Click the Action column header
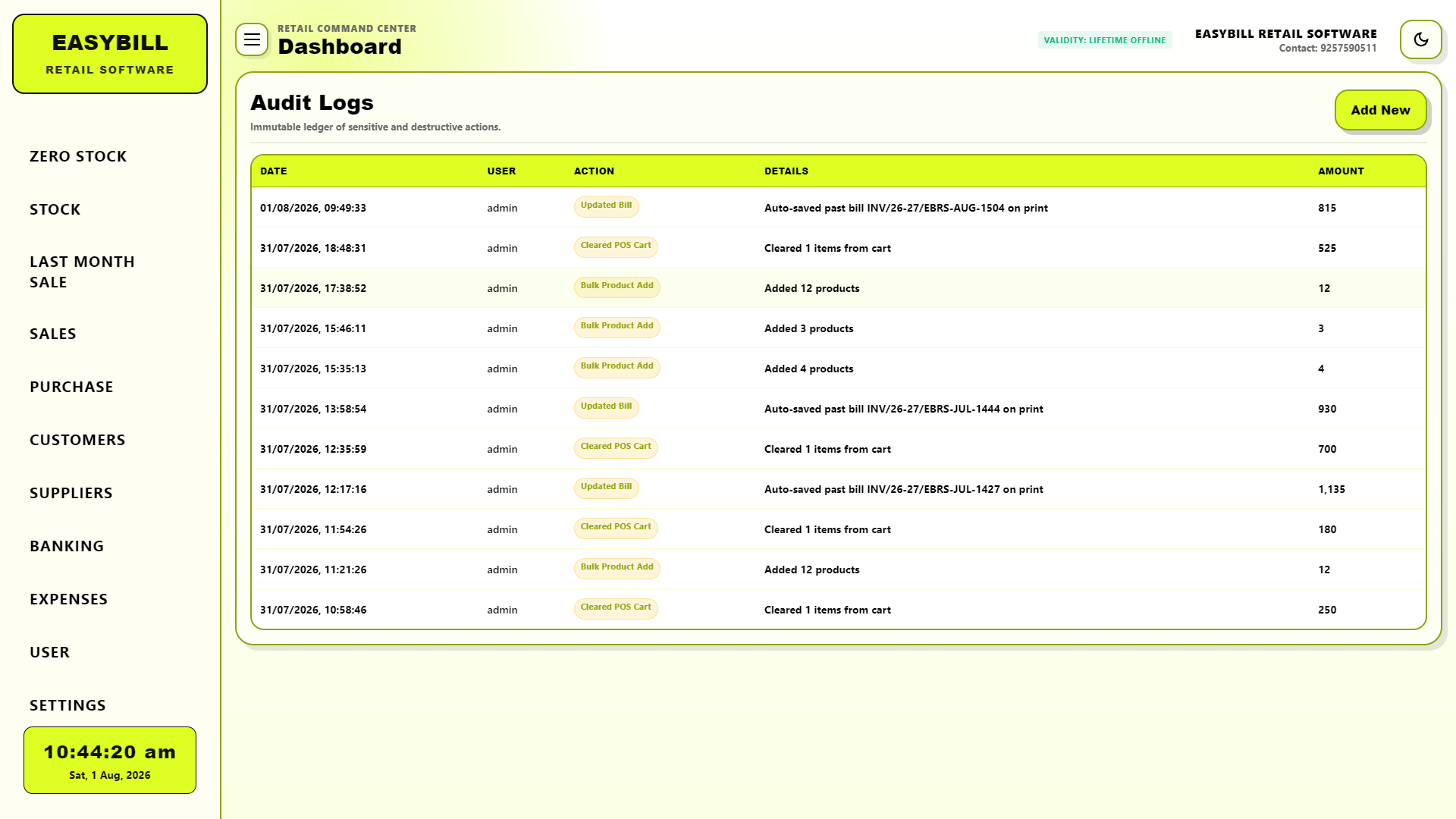This screenshot has width=1456, height=819. click(594, 171)
